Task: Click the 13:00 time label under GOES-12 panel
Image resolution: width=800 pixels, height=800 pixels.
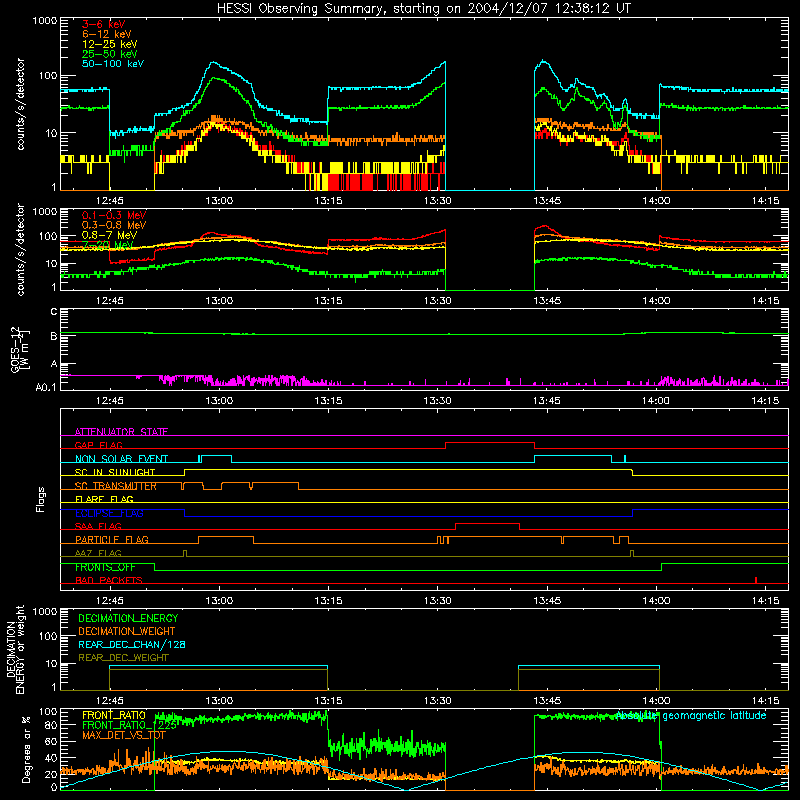Action: (x=219, y=401)
